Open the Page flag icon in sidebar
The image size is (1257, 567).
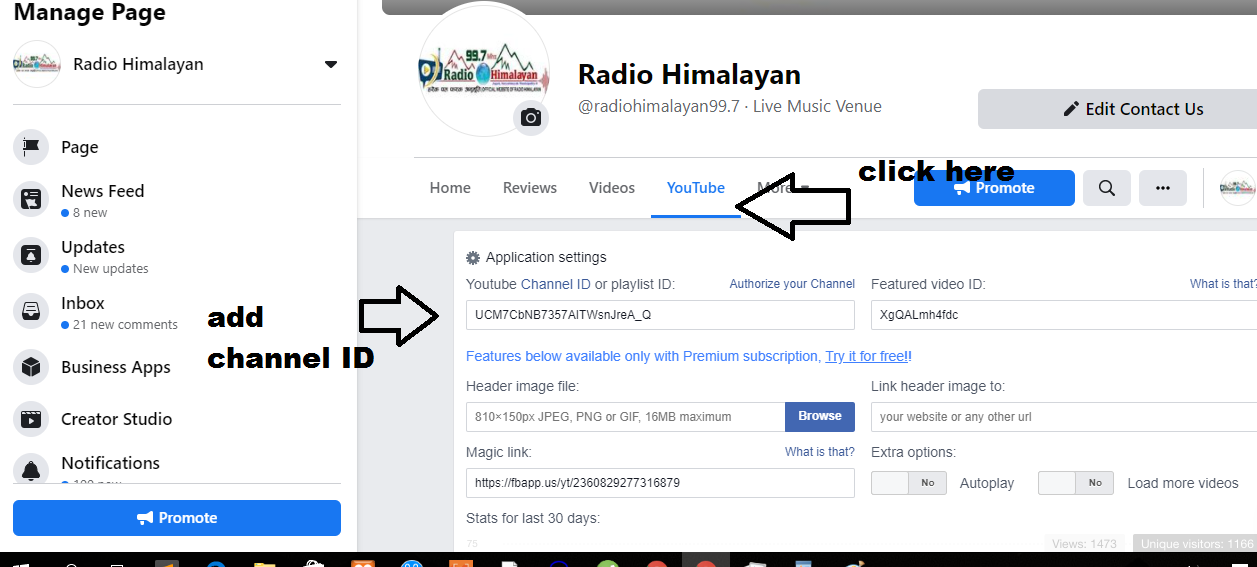pos(31,147)
